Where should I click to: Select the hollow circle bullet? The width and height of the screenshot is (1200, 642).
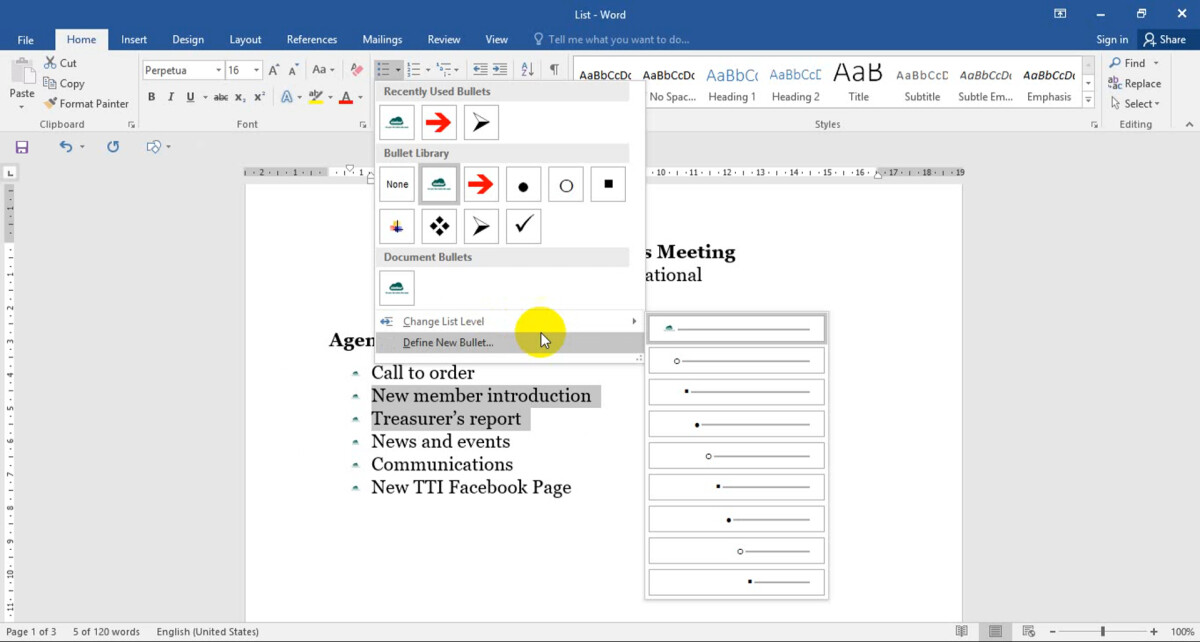565,185
